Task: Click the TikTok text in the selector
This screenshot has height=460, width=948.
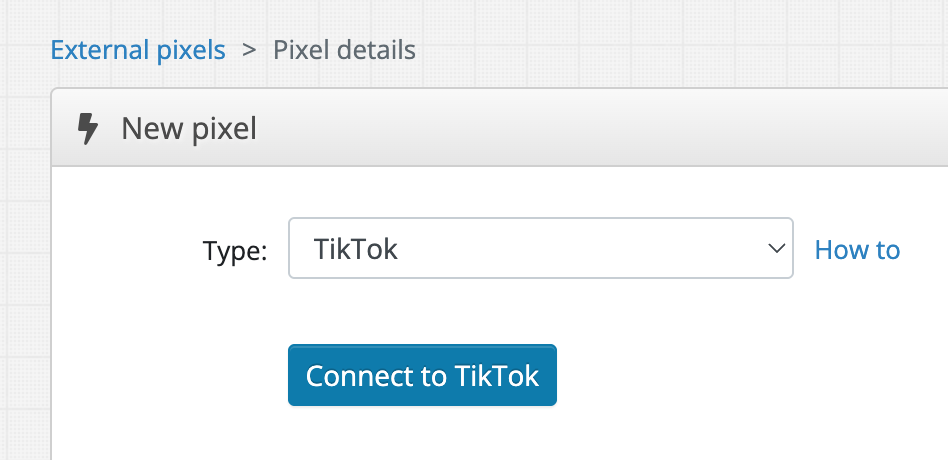Action: coord(356,248)
